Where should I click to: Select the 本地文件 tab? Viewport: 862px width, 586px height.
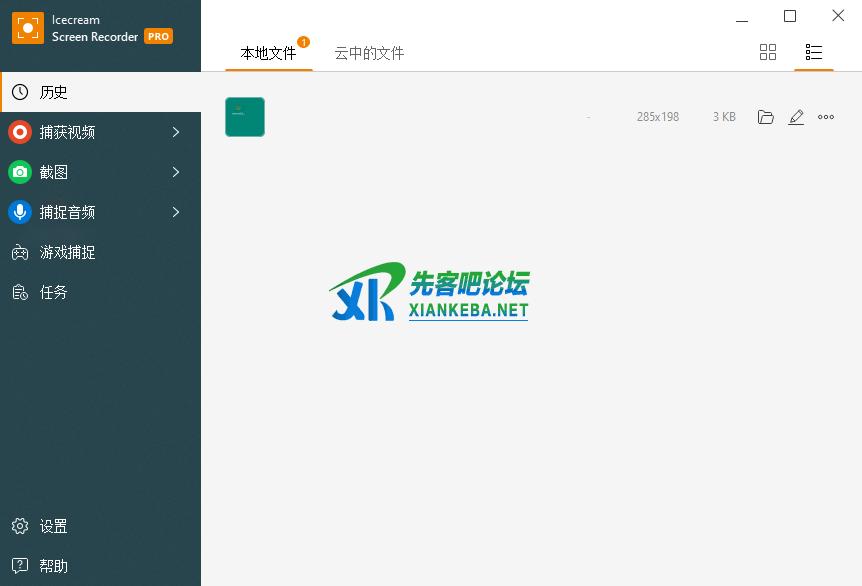coord(268,53)
